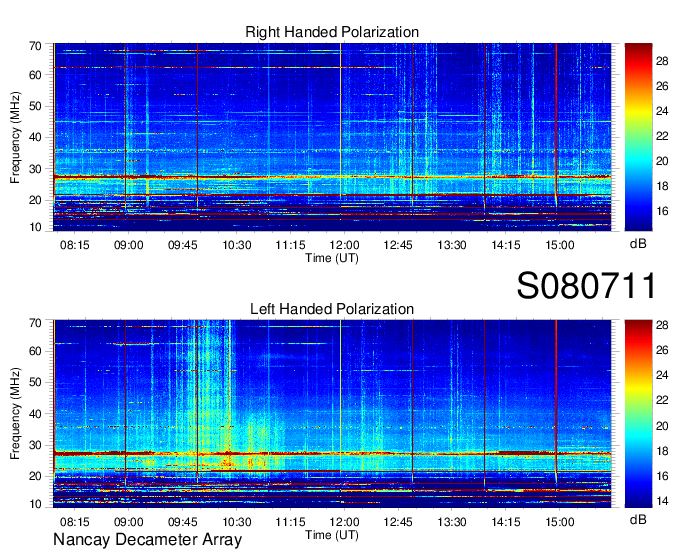Click the 28 dB tick on the Right Handed color bar
The width and height of the screenshot is (680, 552).
coord(662,61)
